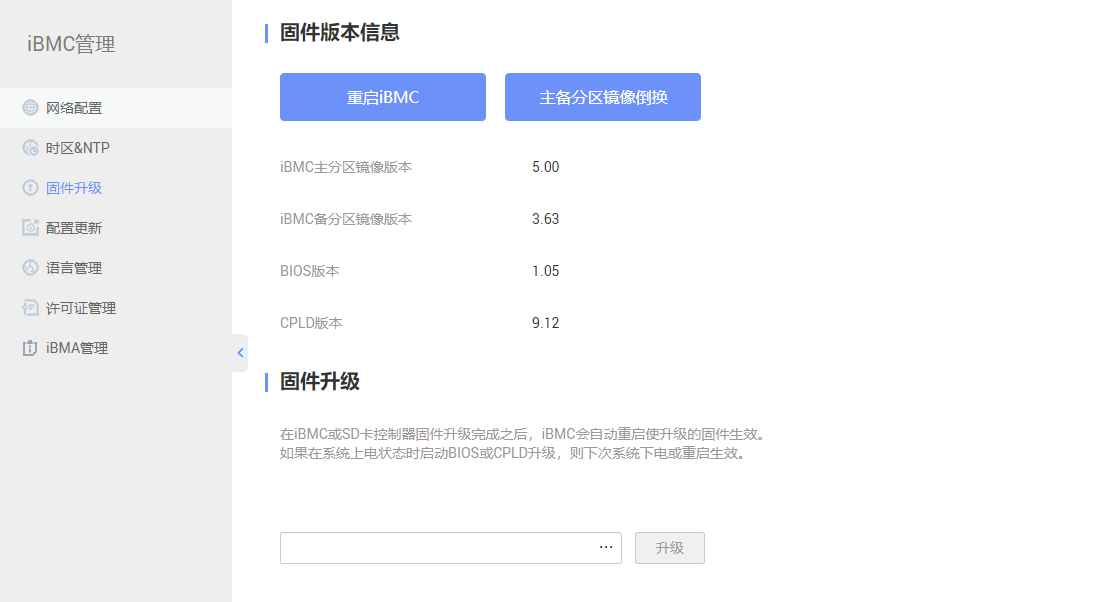Click the 升级 button
The width and height of the screenshot is (1110, 602).
click(x=670, y=548)
